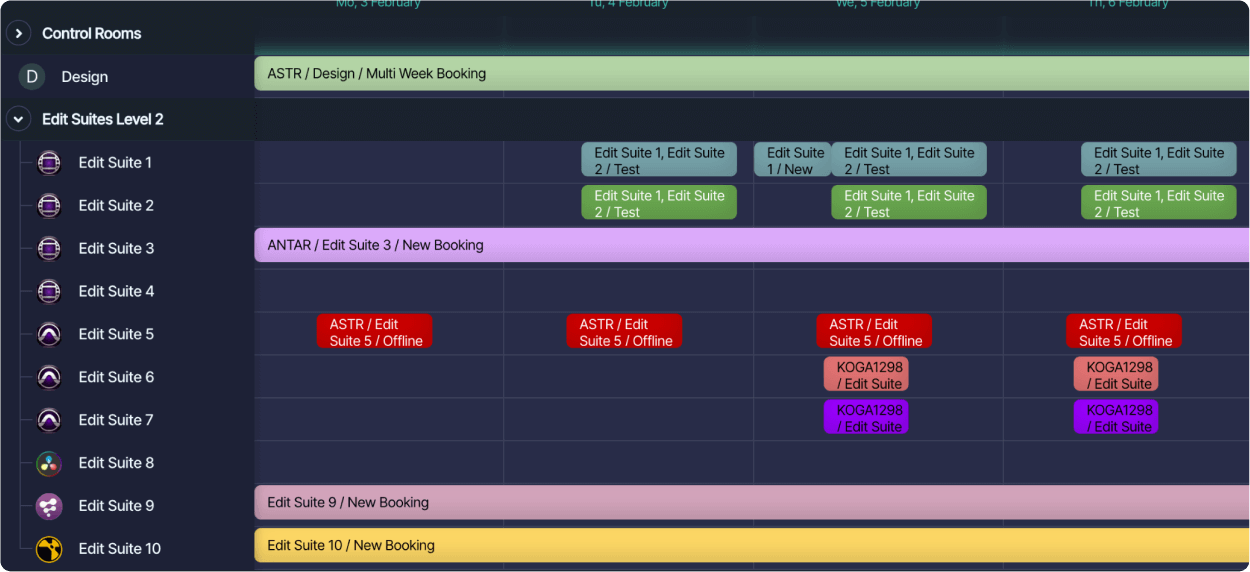Expand the Control Rooms group chevron
Screen dimensions: 1250x572
click(x=18, y=34)
